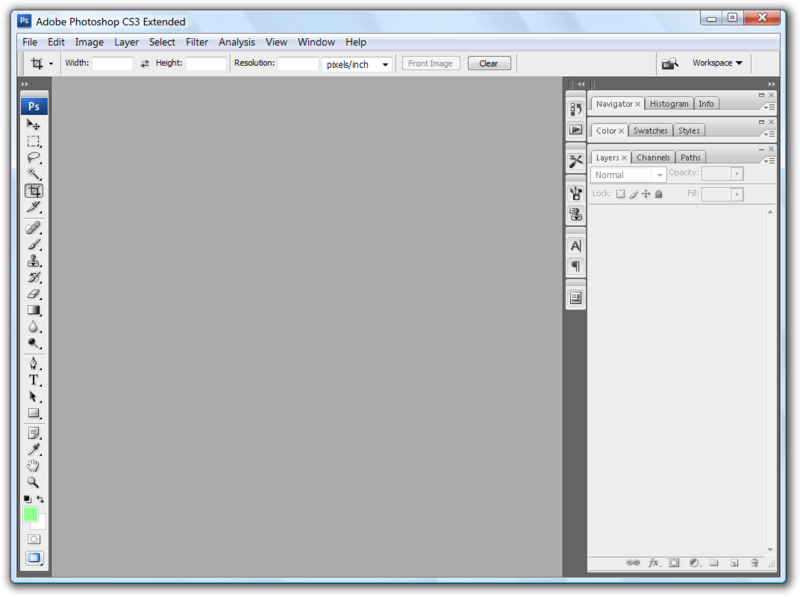This screenshot has width=800, height=597.
Task: Select the Horizontal Type tool
Action: pyautogui.click(x=34, y=380)
